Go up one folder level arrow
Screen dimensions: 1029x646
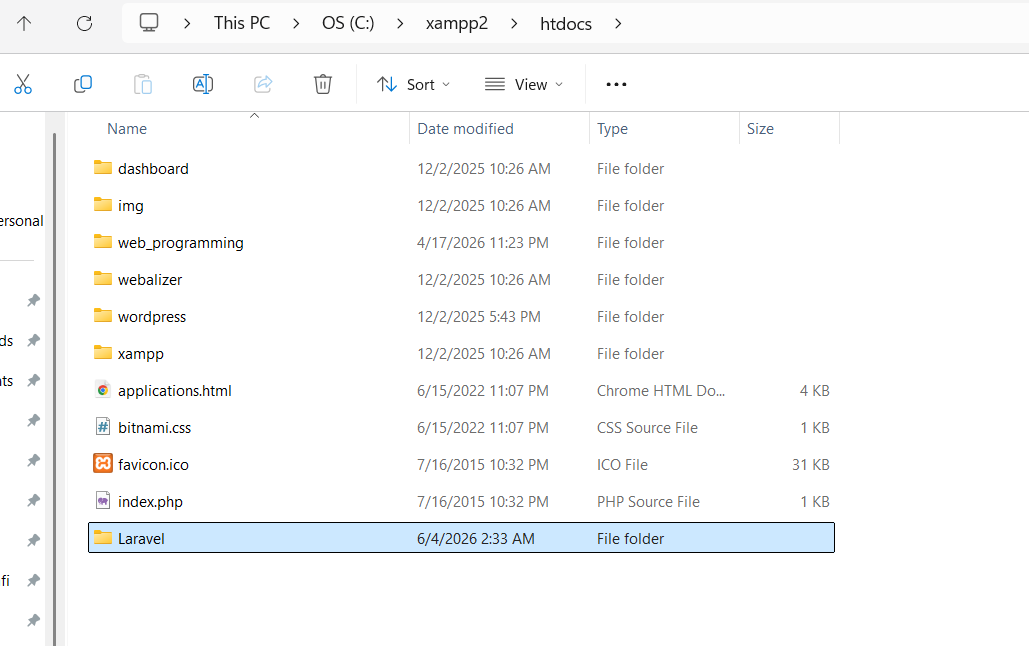(x=24, y=24)
